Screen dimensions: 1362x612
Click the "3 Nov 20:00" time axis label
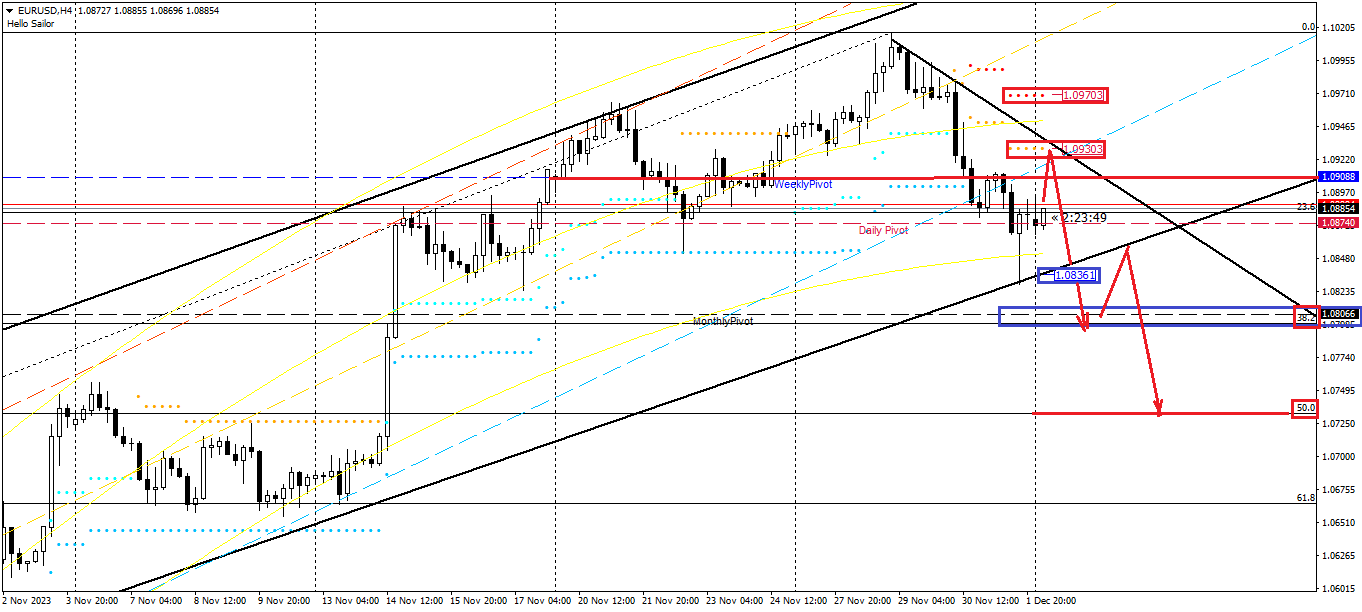point(93,602)
